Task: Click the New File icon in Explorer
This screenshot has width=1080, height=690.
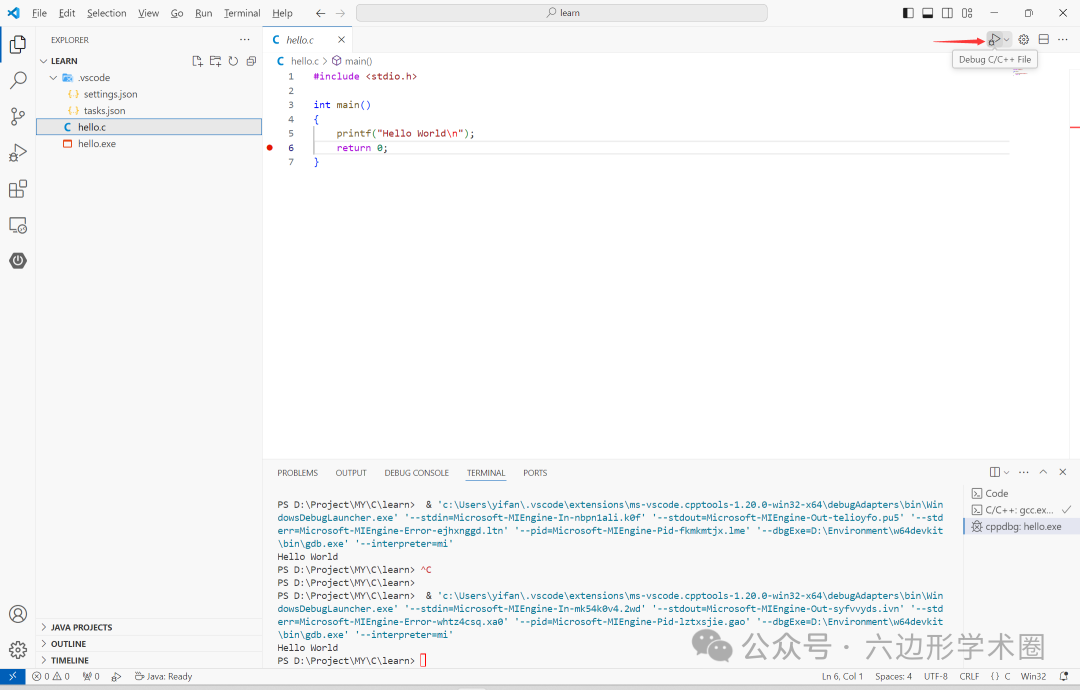Action: pos(197,60)
